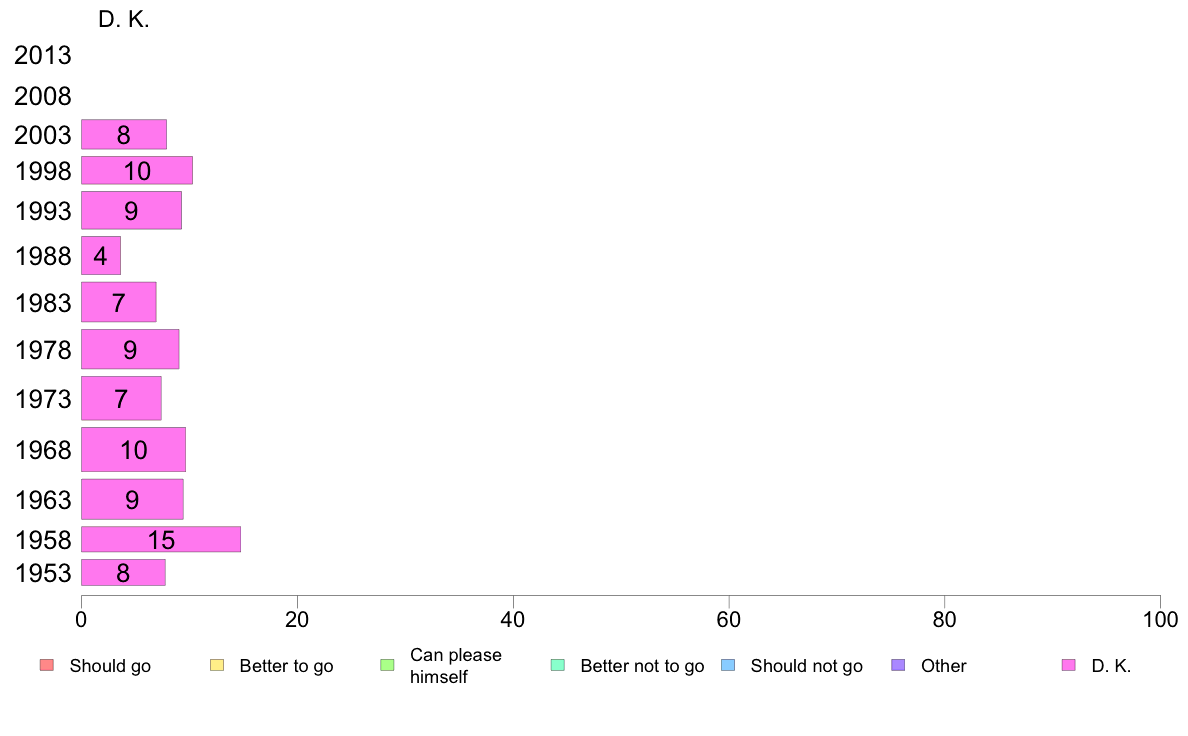The image size is (1188, 736).
Task: Click the green Can please himself swatch
Action: (x=387, y=666)
